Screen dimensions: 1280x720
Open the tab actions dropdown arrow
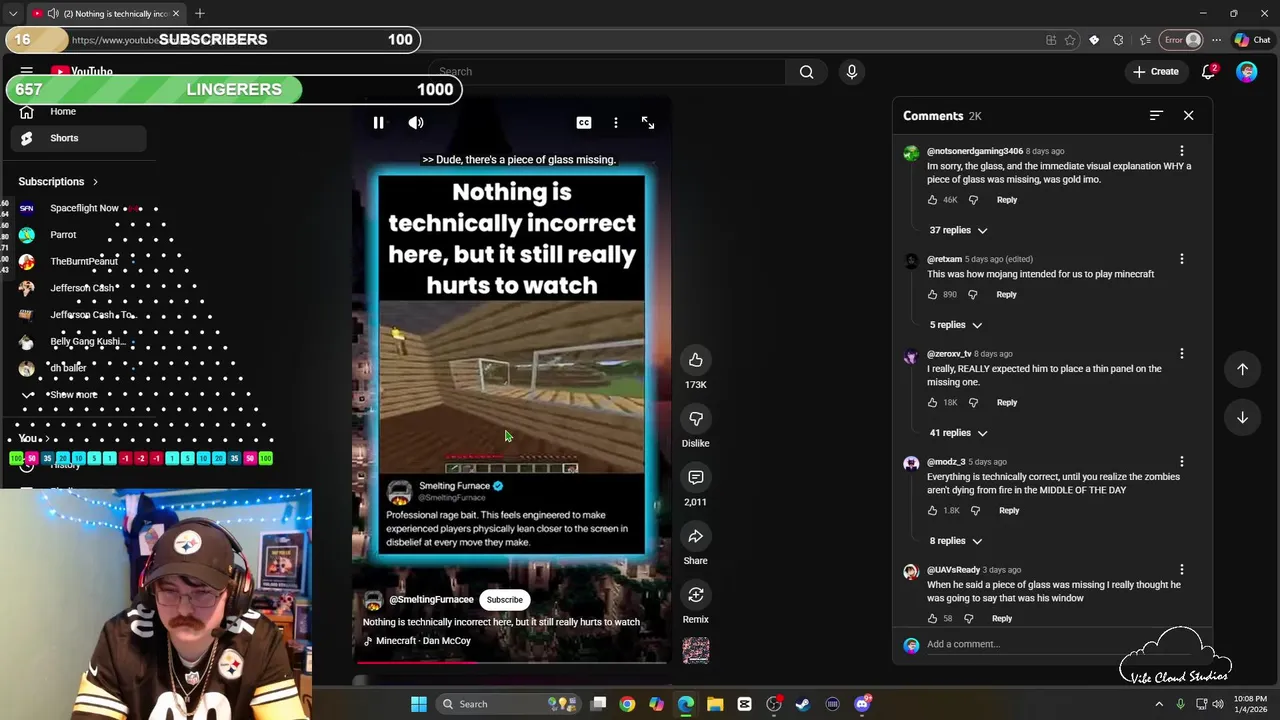click(13, 14)
